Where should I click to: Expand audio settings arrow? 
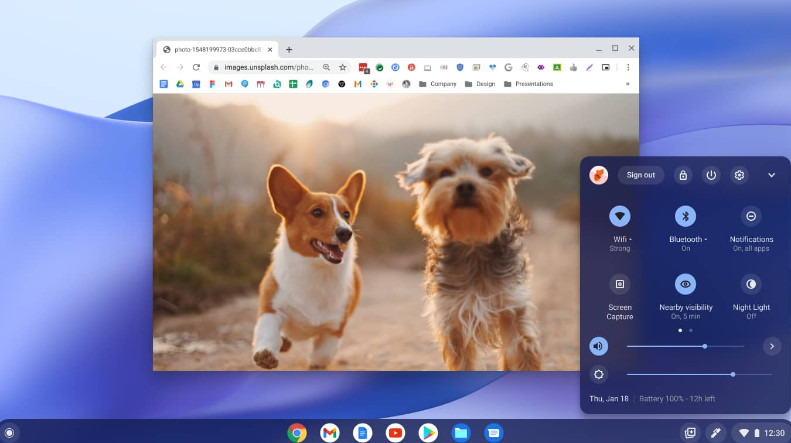tap(771, 346)
